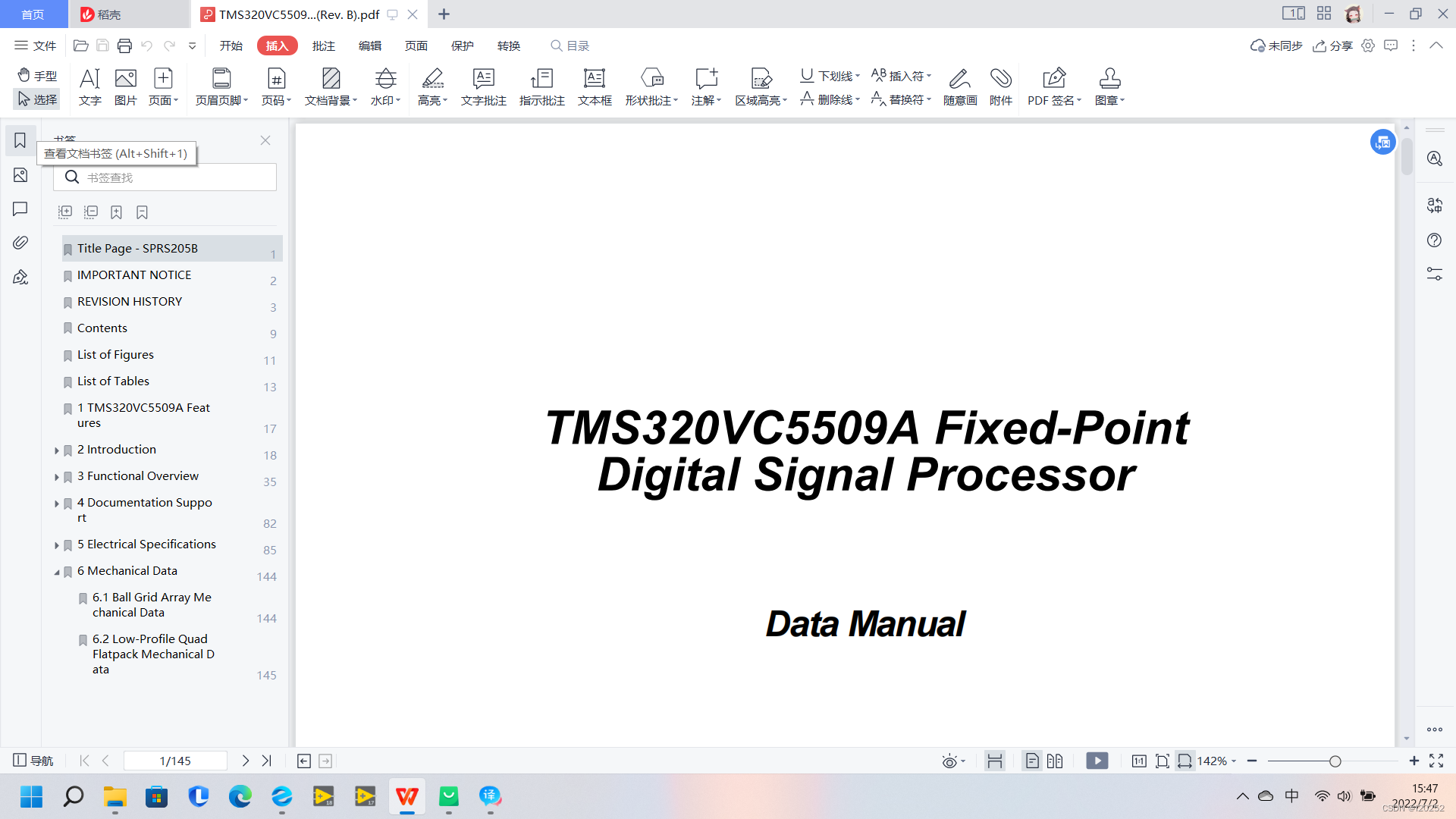Click the Watermark (水印) tool icon
Viewport: 1456px width, 819px height.
tap(385, 79)
